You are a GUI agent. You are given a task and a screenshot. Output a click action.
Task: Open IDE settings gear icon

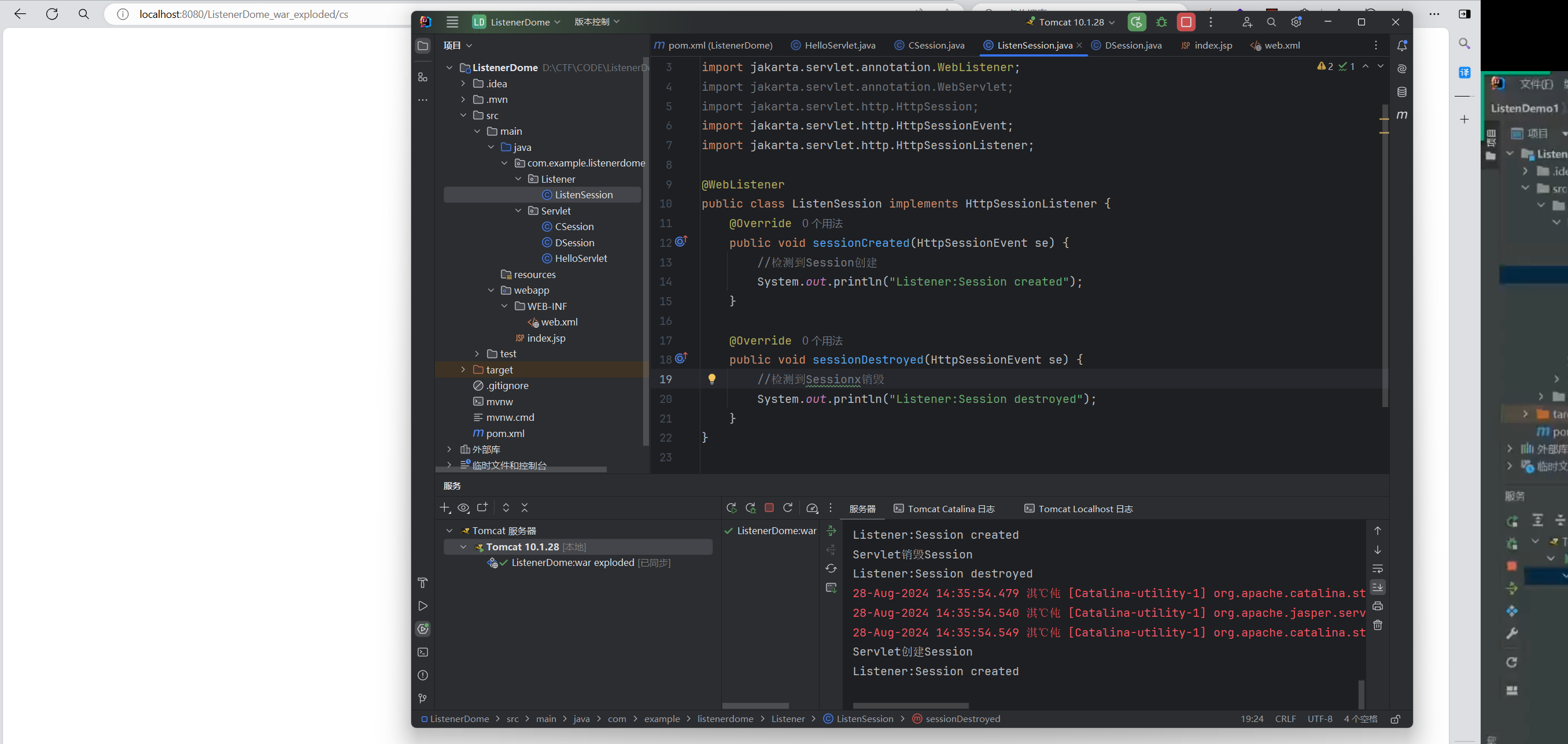(x=1296, y=22)
